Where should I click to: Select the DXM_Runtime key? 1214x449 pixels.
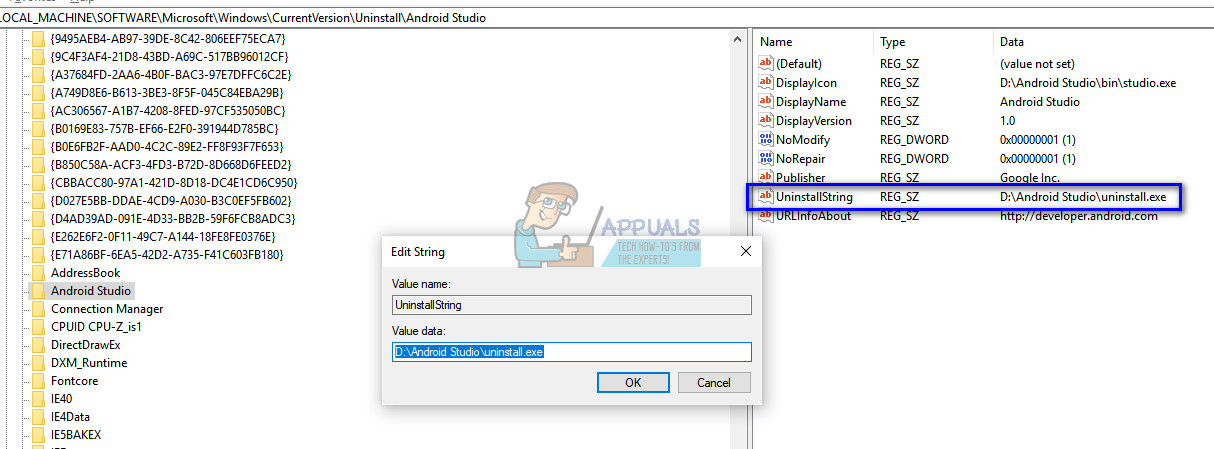click(89, 363)
